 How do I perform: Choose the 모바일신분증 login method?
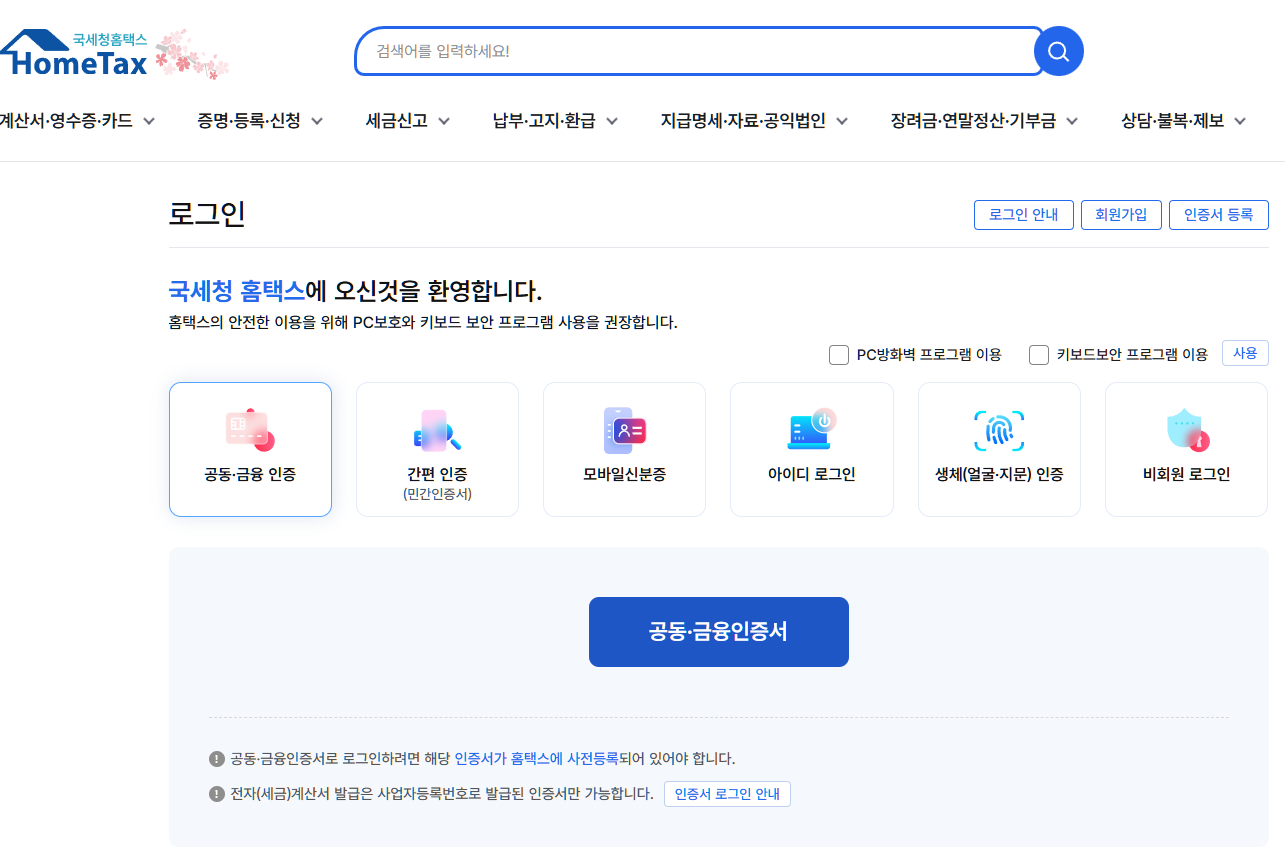pyautogui.click(x=624, y=448)
